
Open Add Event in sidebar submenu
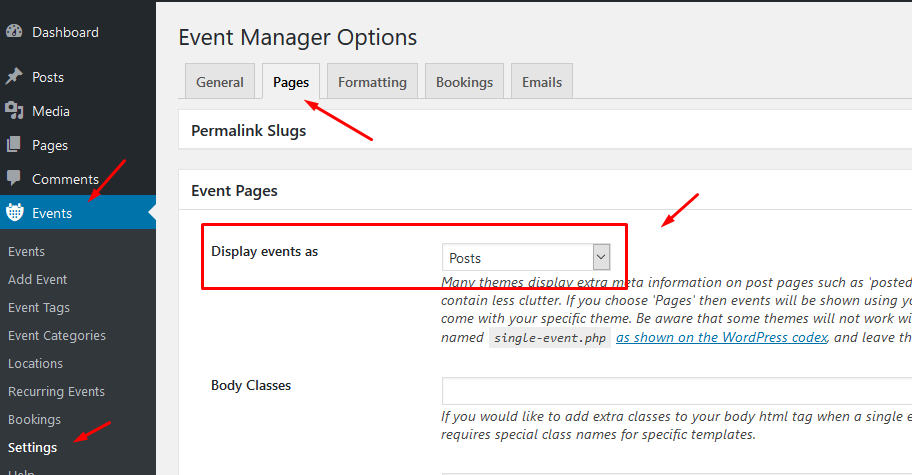pos(38,280)
